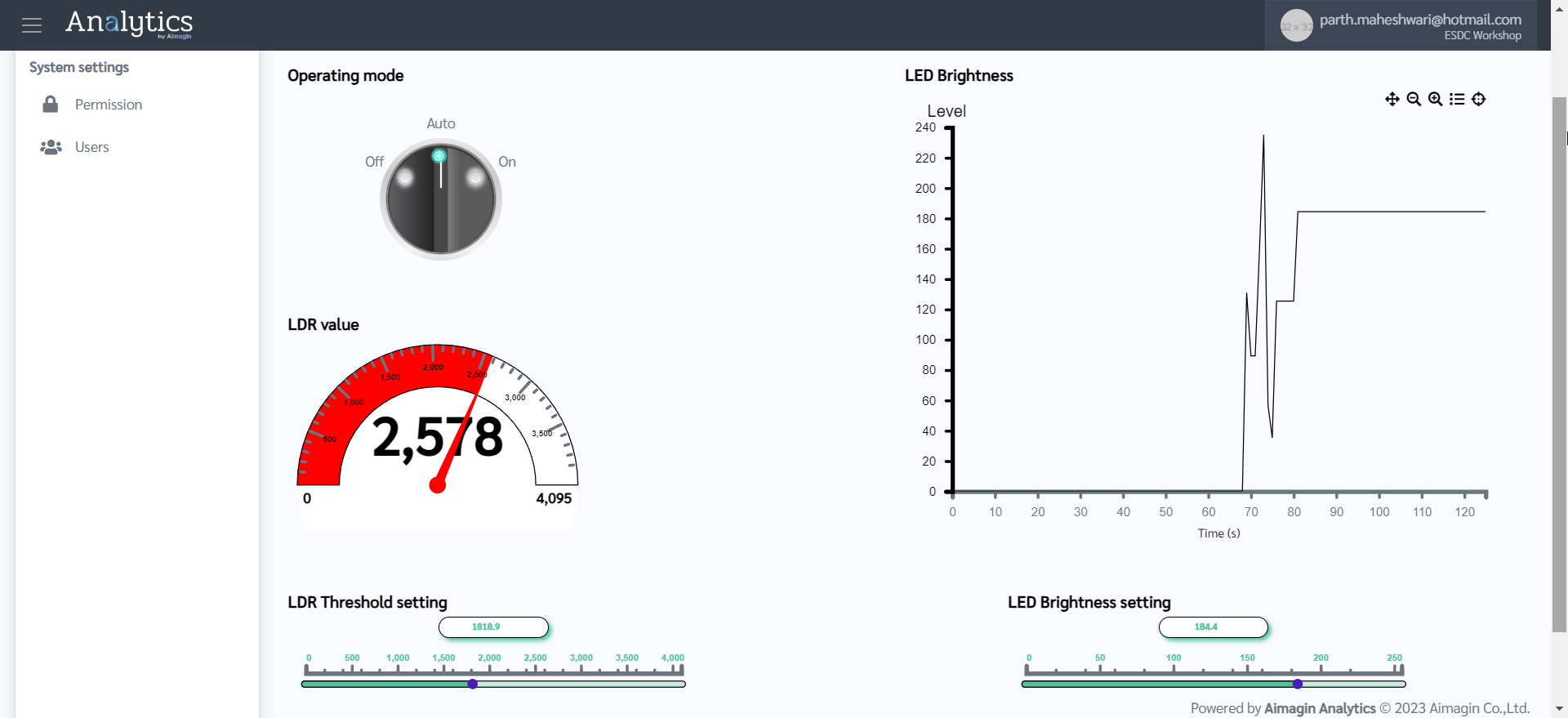This screenshot has height=718, width=1568.
Task: Click the ESDC Workshop label
Action: point(1482,36)
